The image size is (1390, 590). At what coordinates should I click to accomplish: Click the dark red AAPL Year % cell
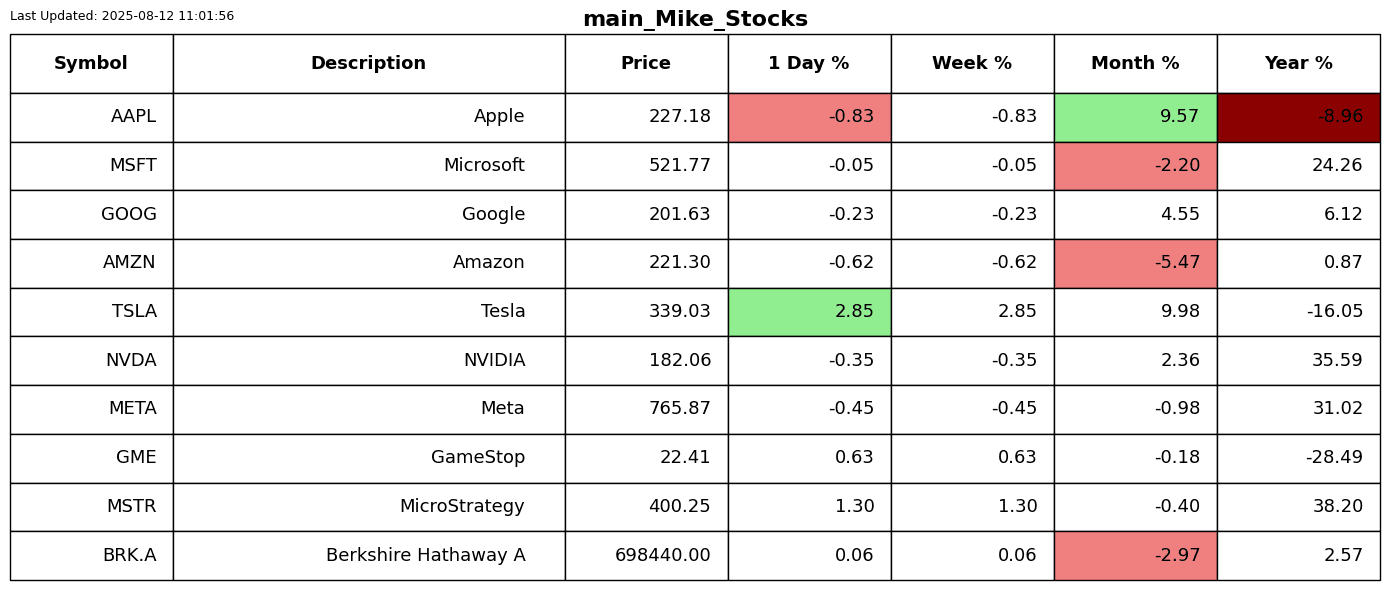click(1298, 117)
